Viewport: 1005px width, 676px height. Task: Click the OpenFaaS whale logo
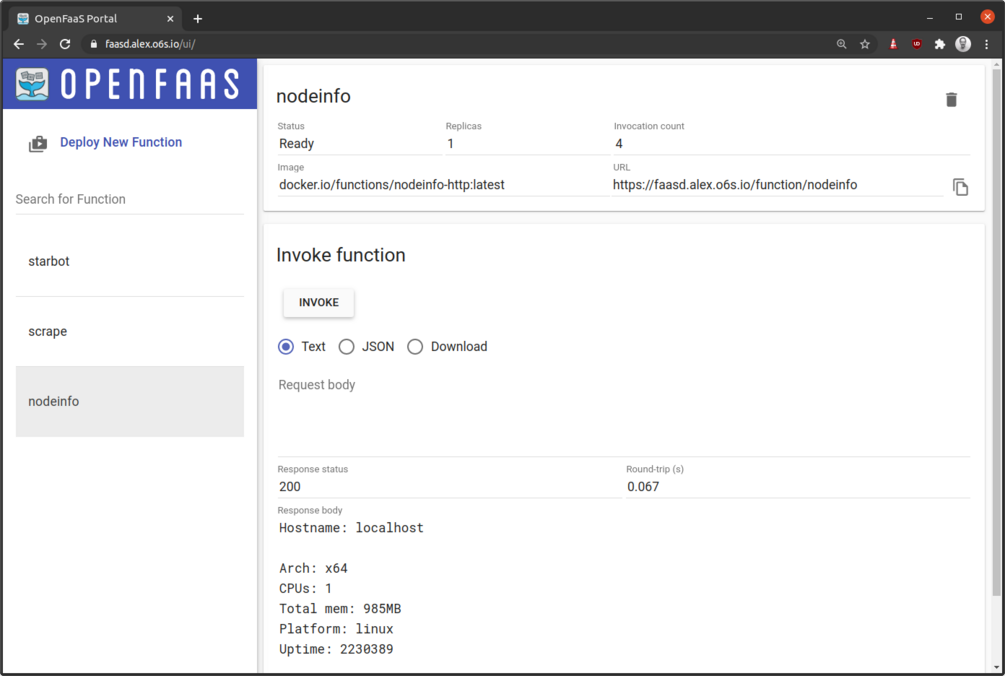click(x=32, y=84)
